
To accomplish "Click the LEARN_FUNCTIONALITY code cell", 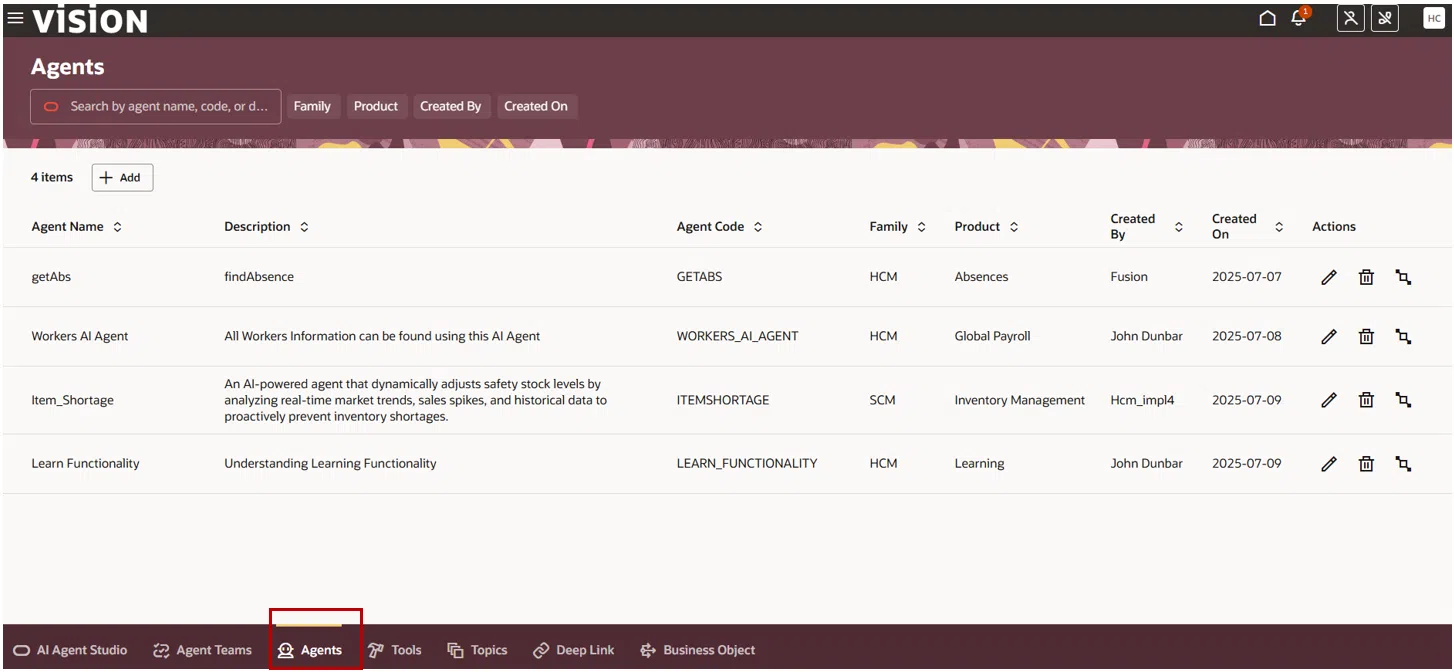I will tap(746, 464).
